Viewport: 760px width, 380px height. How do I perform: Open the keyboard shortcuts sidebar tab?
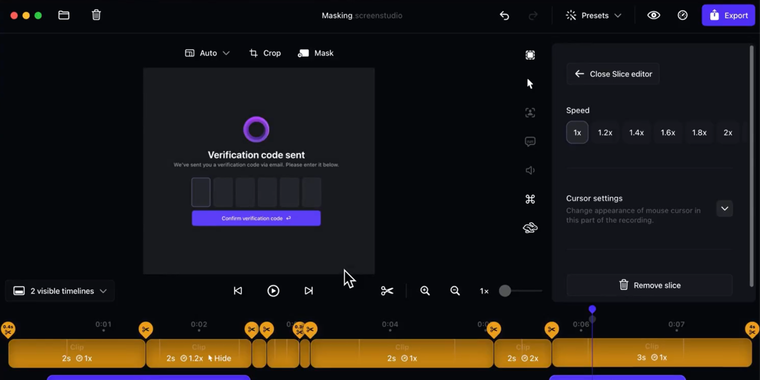[x=530, y=199]
